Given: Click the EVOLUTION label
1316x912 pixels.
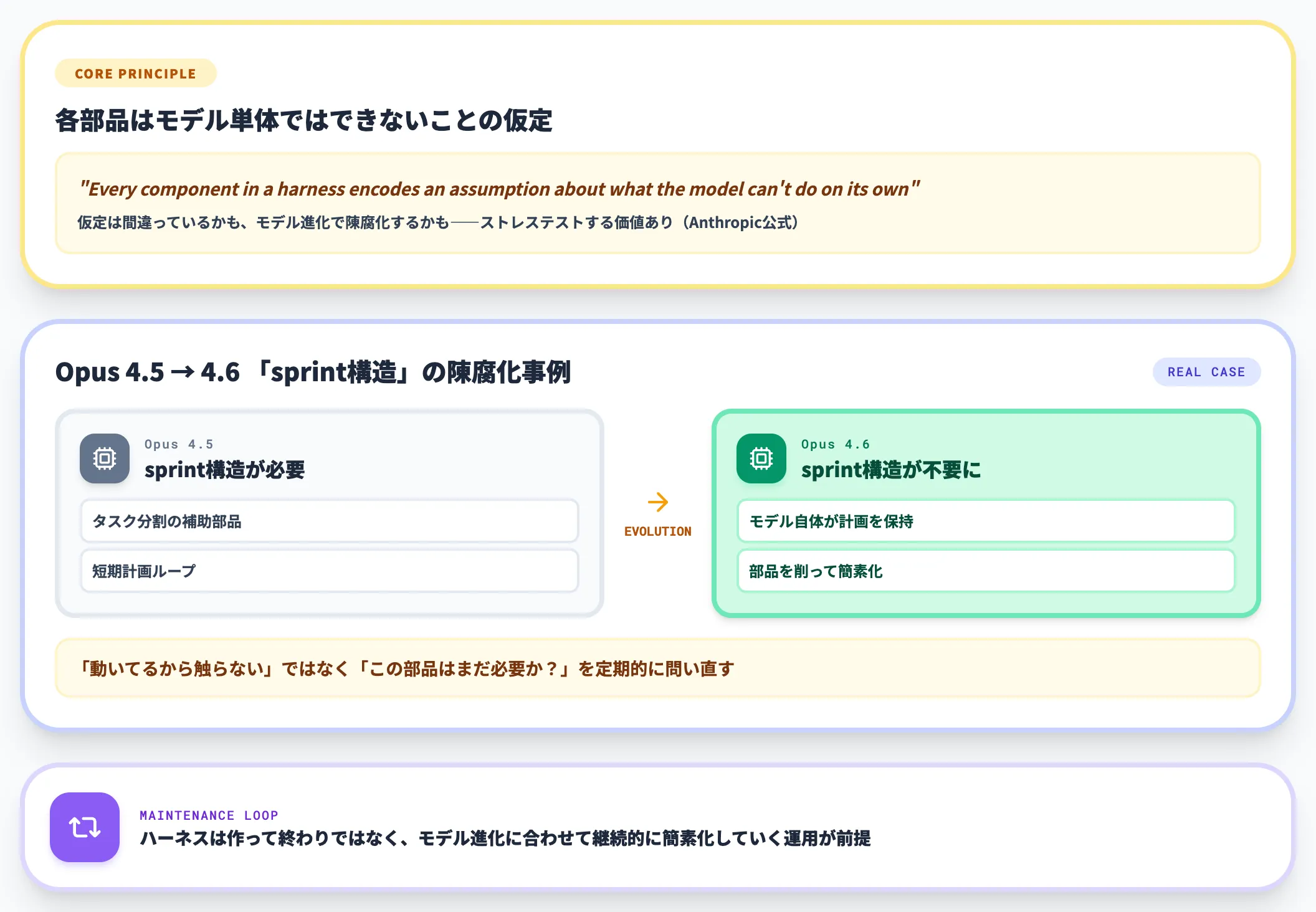Looking at the screenshot, I should [x=658, y=531].
